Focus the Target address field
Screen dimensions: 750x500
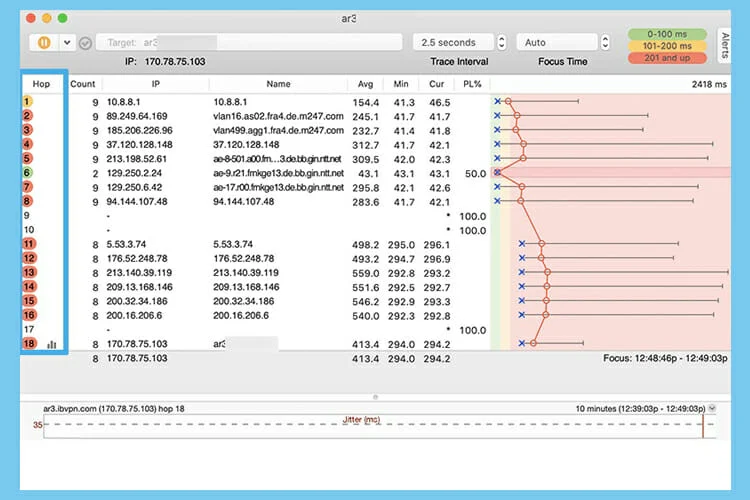click(x=249, y=43)
